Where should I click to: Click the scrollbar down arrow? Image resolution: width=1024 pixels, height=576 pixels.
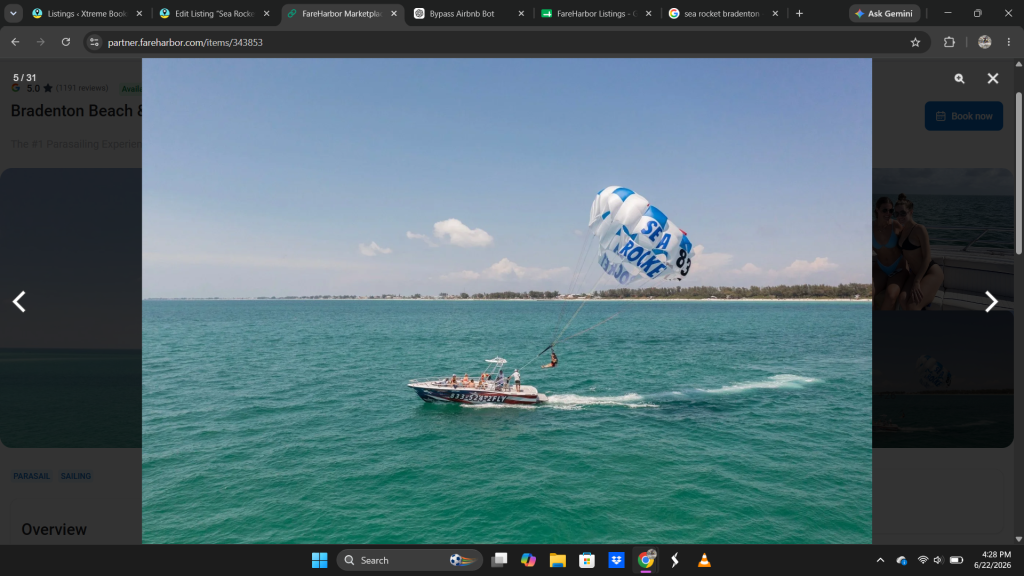pos(1018,539)
